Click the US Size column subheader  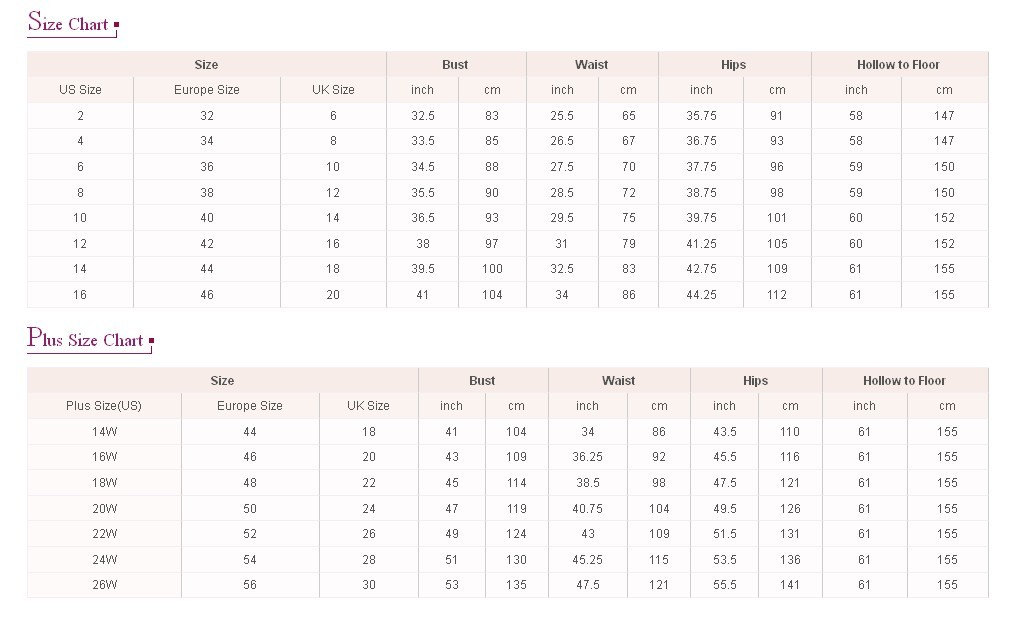click(x=80, y=90)
